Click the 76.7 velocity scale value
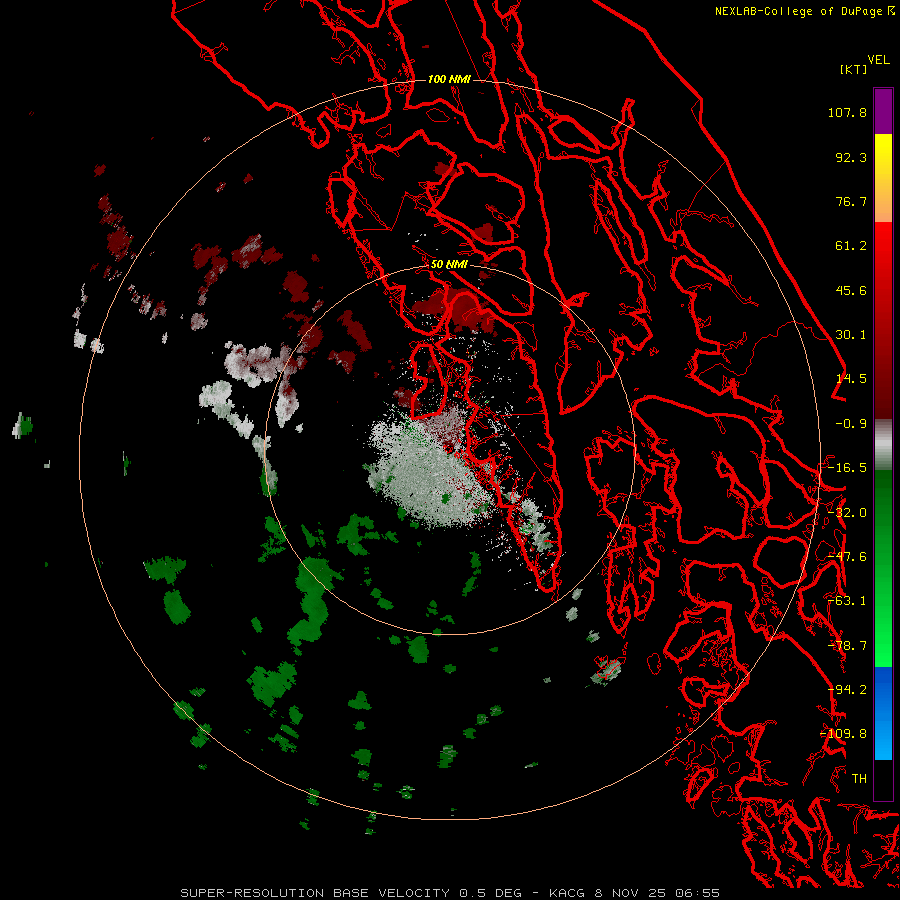The width and height of the screenshot is (900, 900). (x=851, y=201)
